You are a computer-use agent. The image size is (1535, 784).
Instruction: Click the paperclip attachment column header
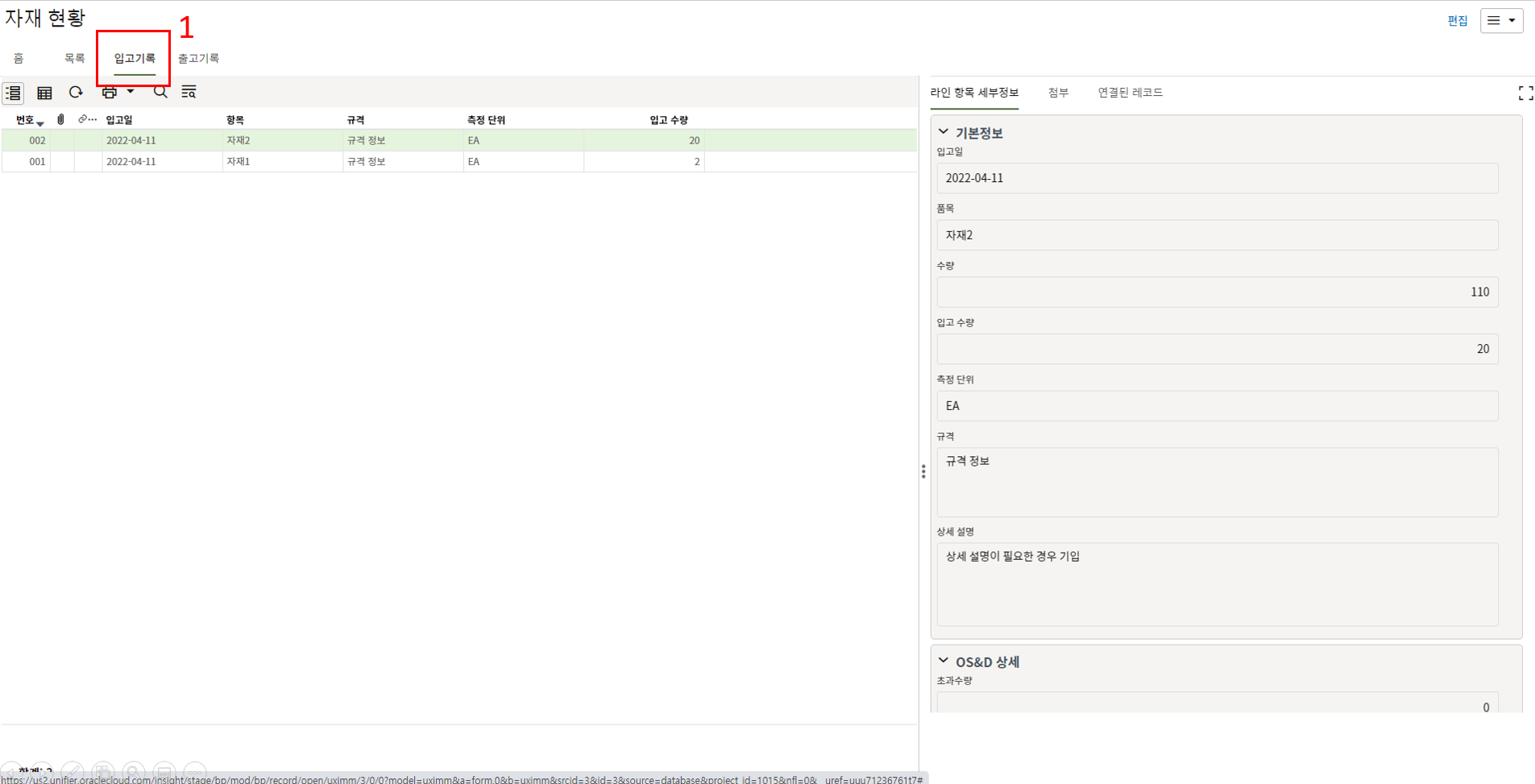[x=61, y=119]
